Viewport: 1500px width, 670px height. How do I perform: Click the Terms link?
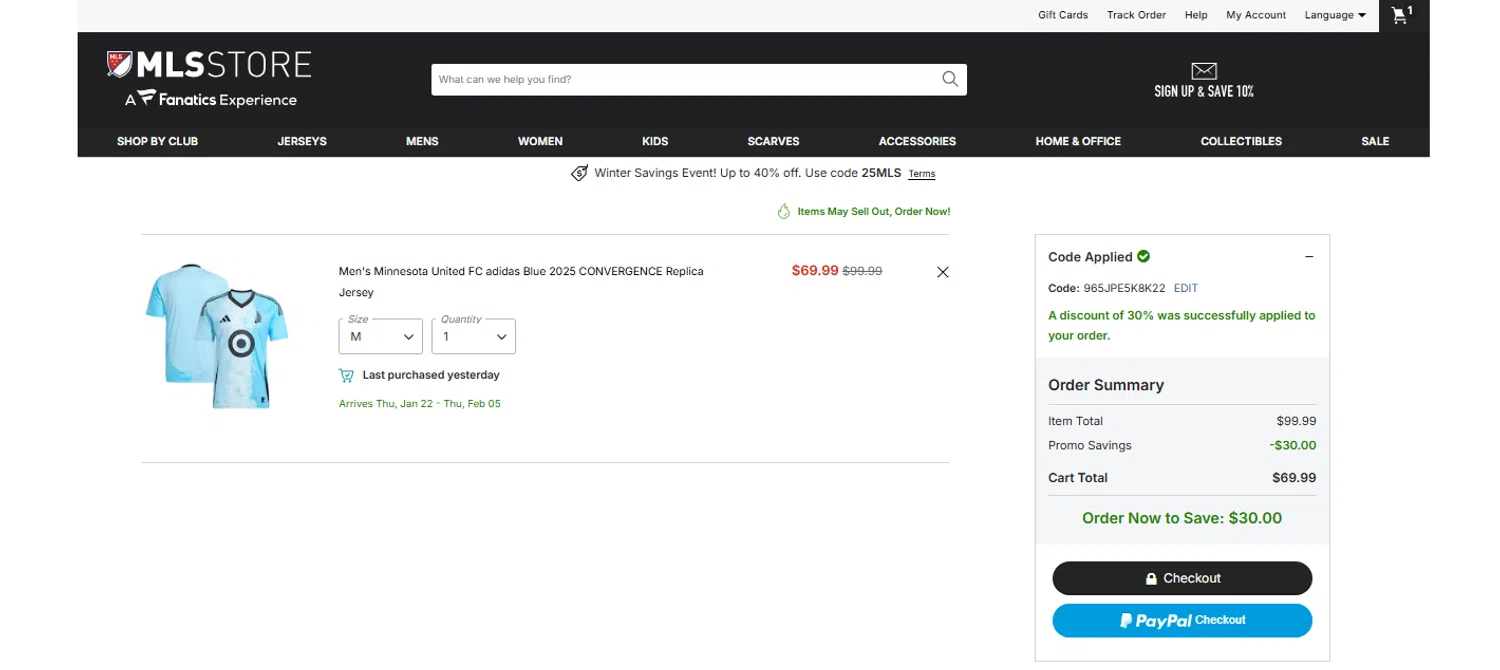tap(922, 174)
